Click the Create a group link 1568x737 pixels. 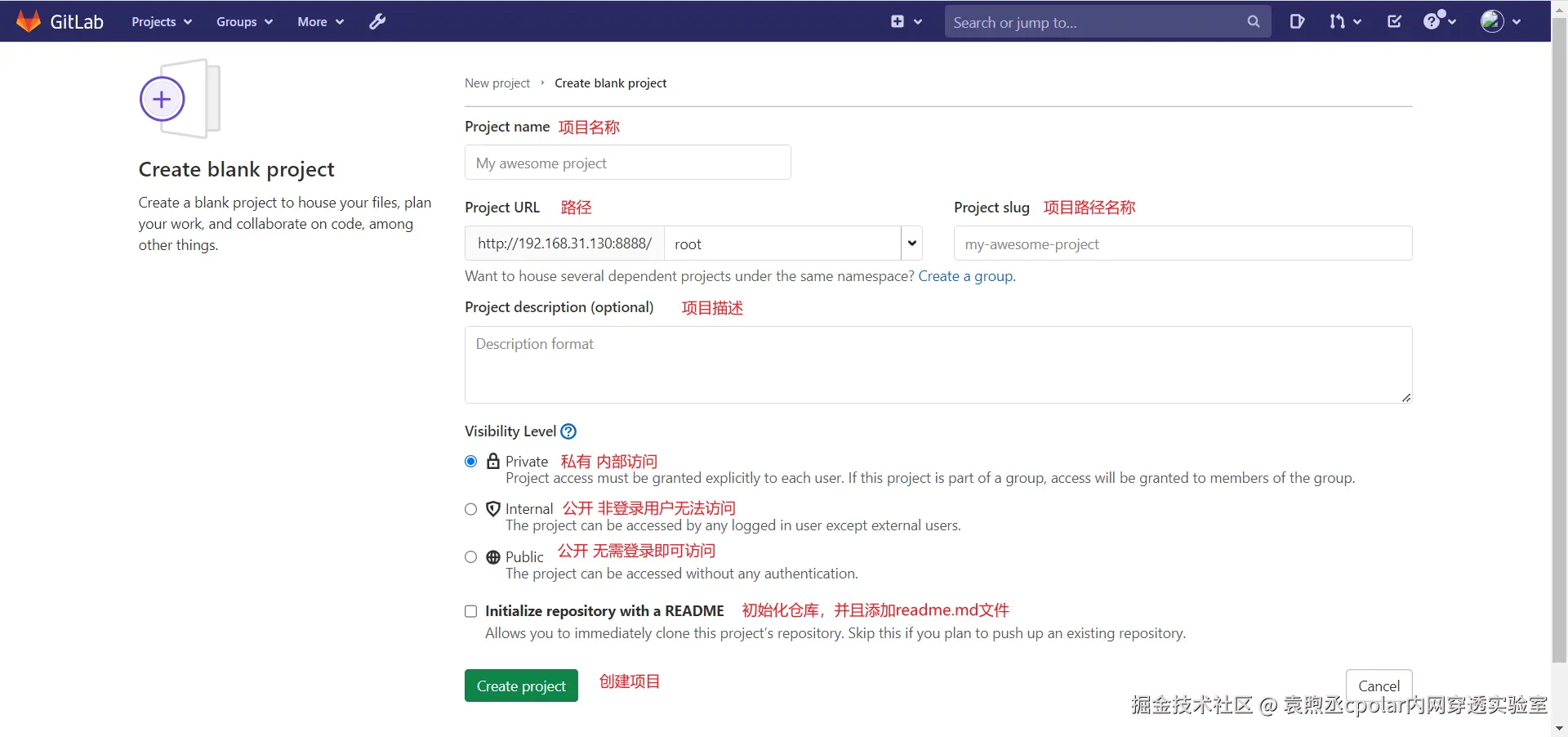pyautogui.click(x=966, y=276)
